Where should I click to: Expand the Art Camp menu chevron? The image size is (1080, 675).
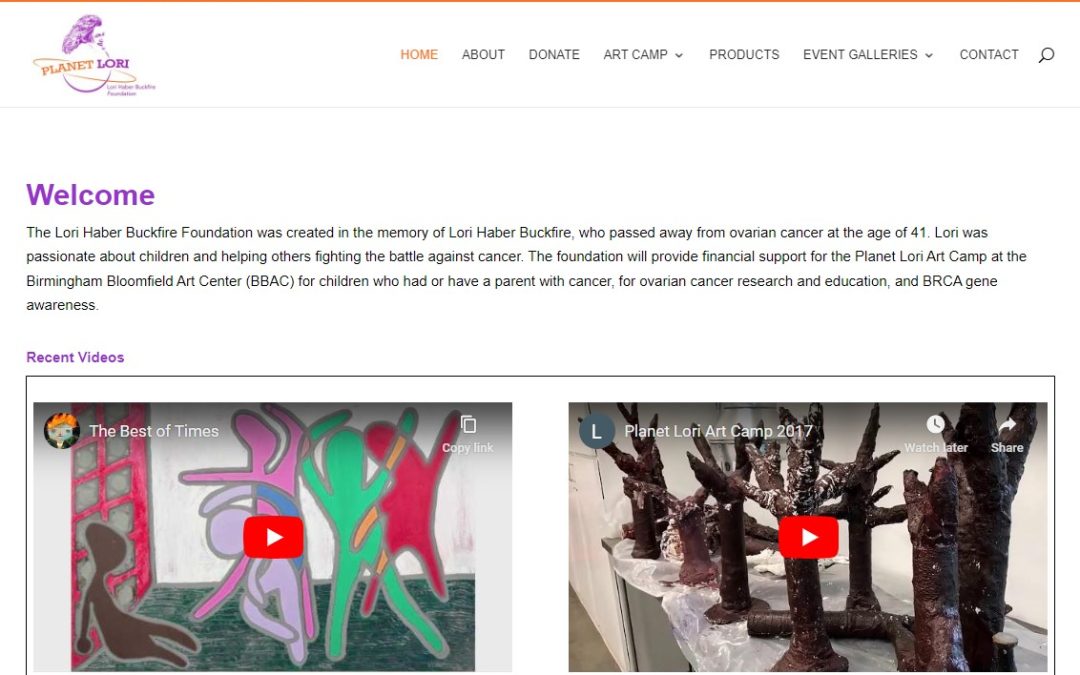[679, 55]
